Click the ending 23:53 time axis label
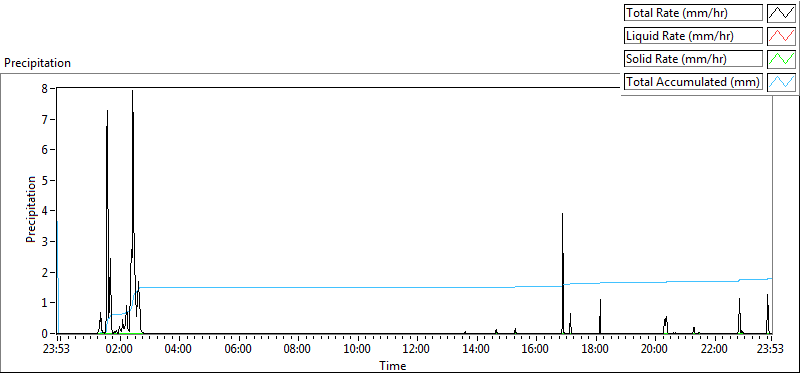Screen dimensions: 800x373 (771, 349)
